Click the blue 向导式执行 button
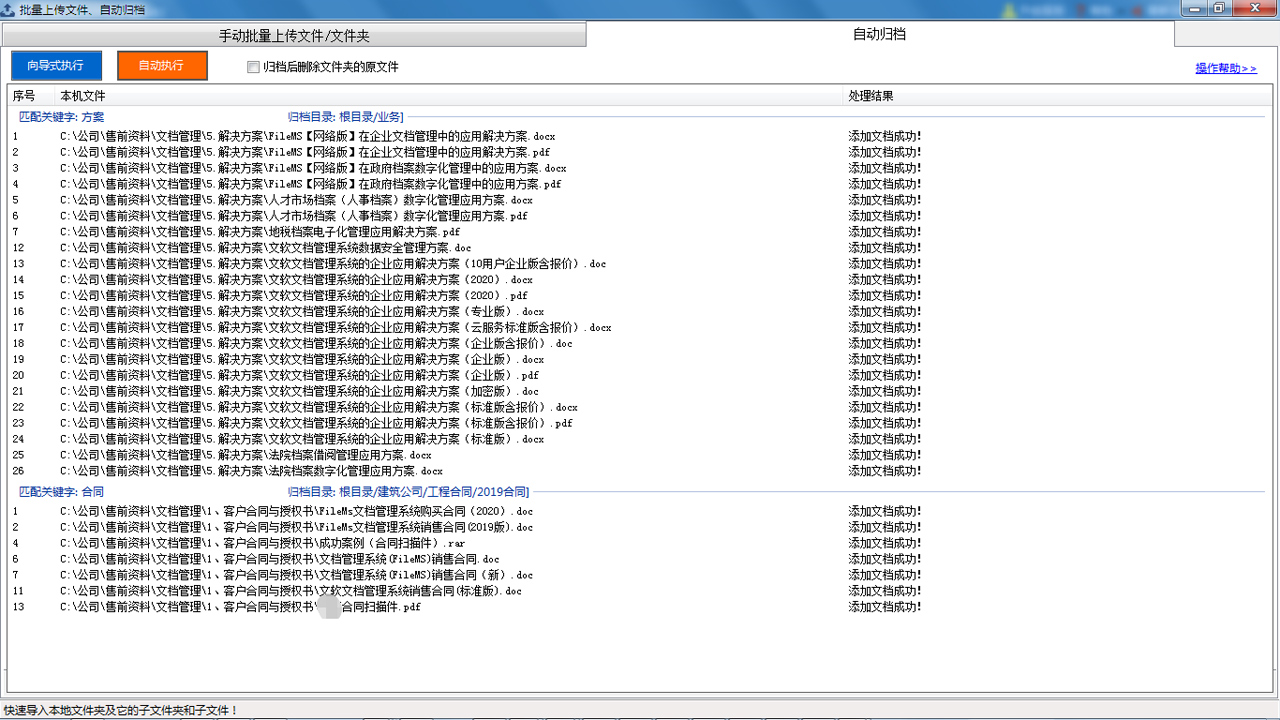Screen dimensions: 1280x720 click(56, 66)
